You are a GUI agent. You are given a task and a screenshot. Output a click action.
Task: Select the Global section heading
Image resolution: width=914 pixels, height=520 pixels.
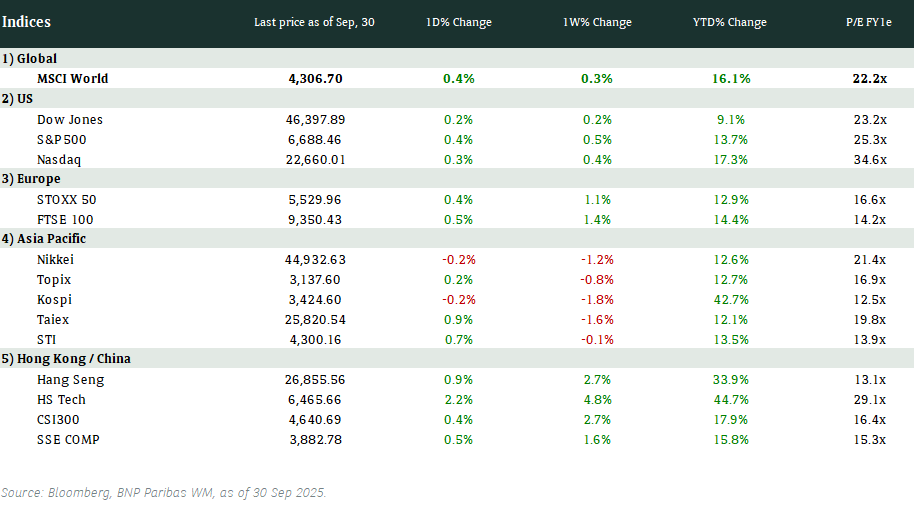pos(30,59)
